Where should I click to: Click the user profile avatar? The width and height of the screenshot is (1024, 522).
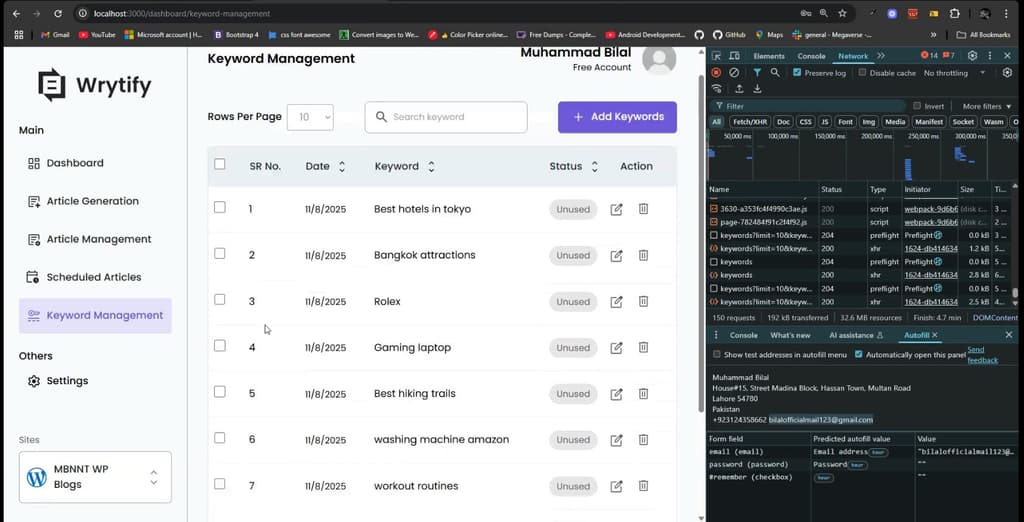click(659, 59)
